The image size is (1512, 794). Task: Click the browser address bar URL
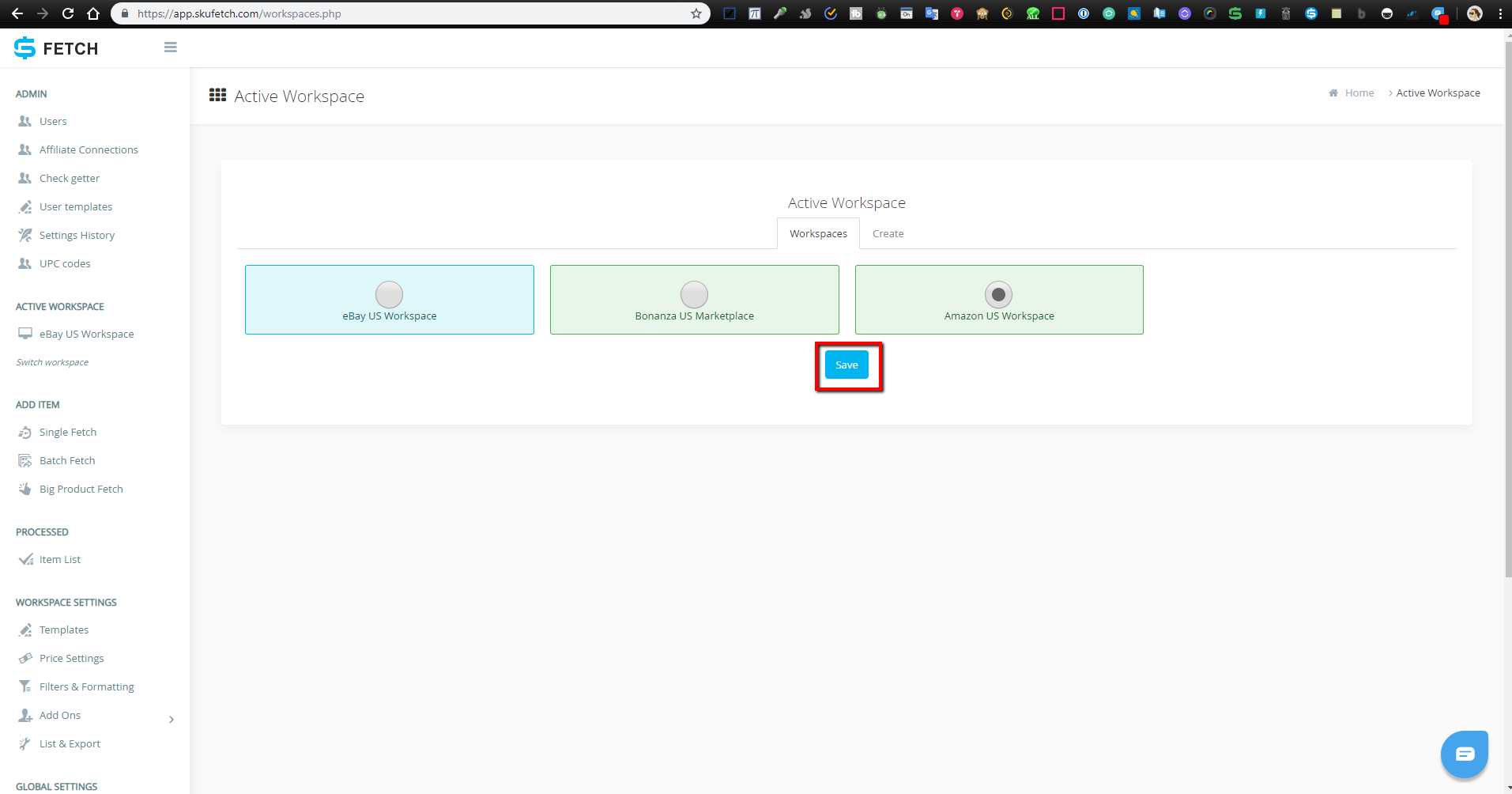239,13
